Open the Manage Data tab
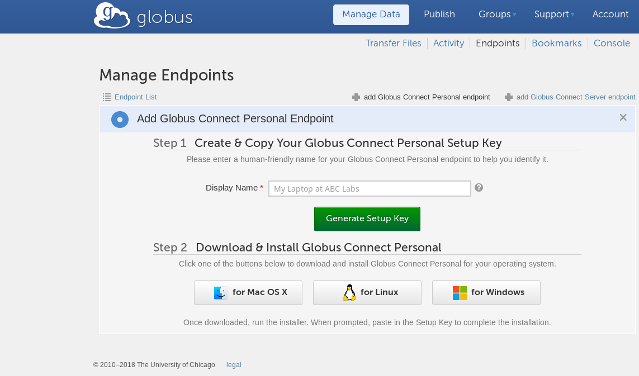The image size is (639, 376). tap(371, 15)
